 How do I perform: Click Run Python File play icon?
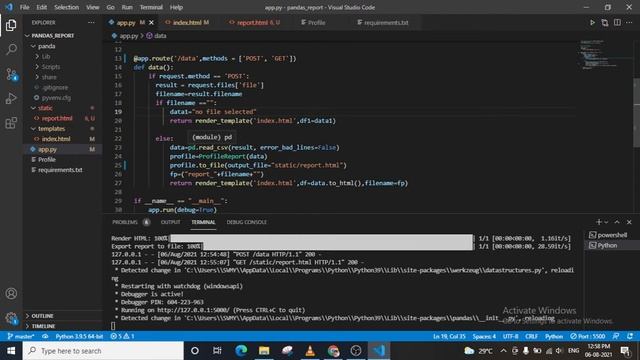(592, 23)
